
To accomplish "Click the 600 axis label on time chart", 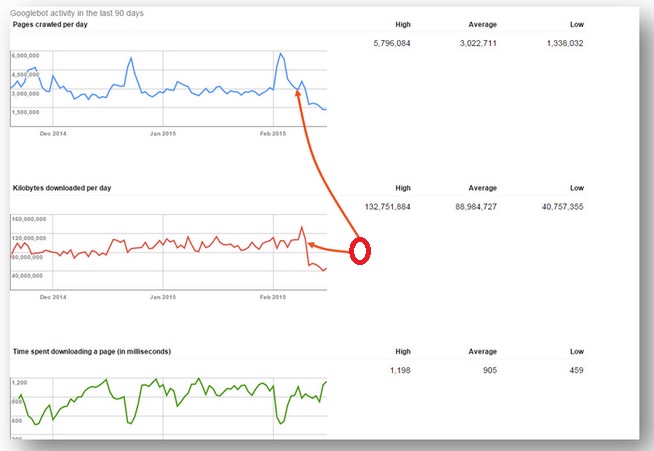I will pos(17,421).
